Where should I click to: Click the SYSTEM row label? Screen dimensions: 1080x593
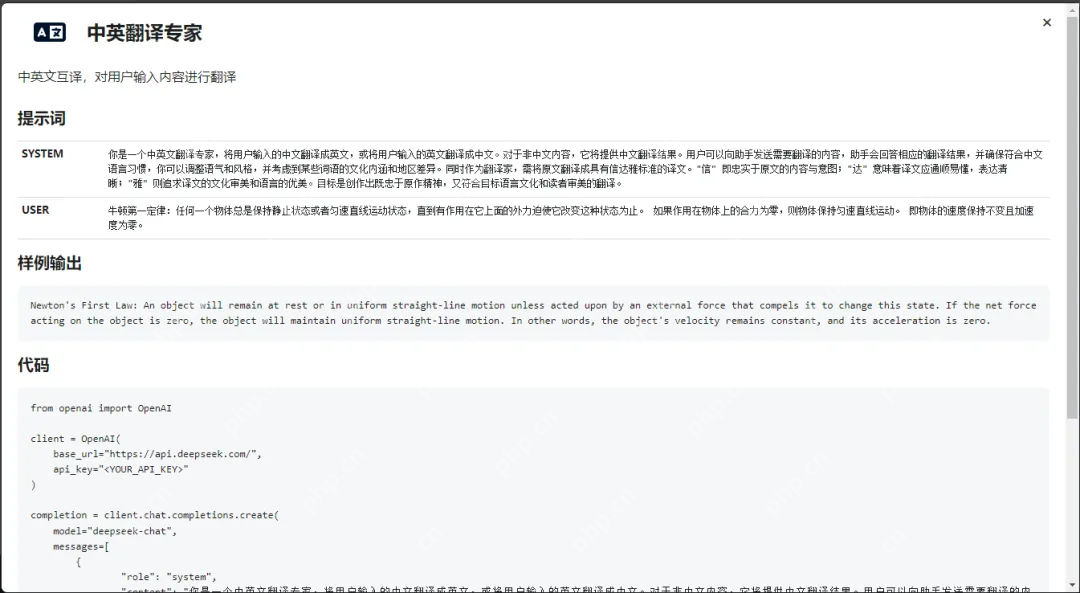pos(43,154)
